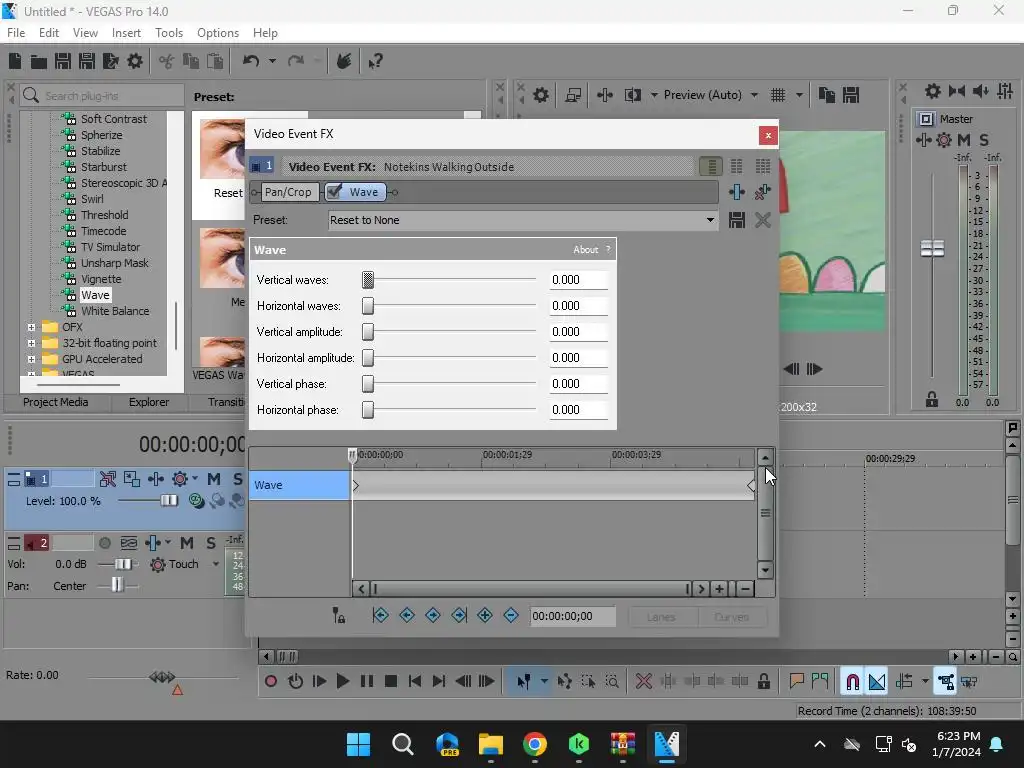Screen dimensions: 1024x768
Task: Click Plug-In Chain icon in FX dialog
Action: click(x=737, y=191)
